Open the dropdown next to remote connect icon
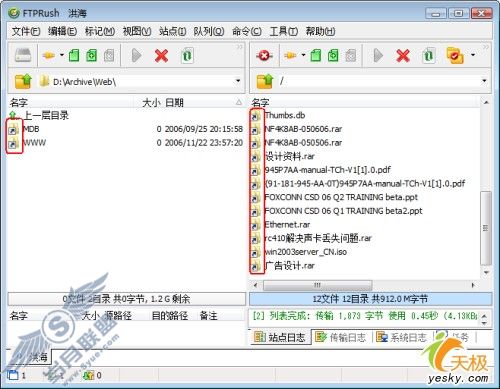The height and width of the screenshot is (389, 500). (x=303, y=55)
